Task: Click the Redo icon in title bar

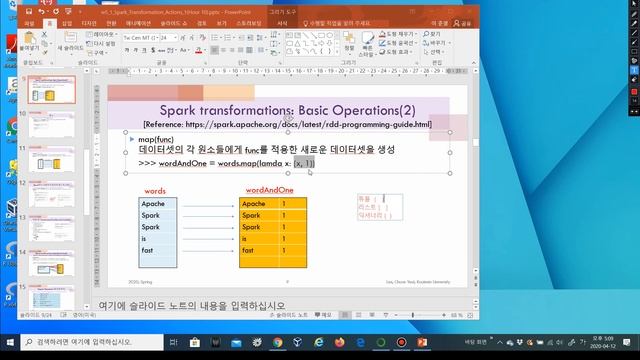Action: [x=56, y=12]
